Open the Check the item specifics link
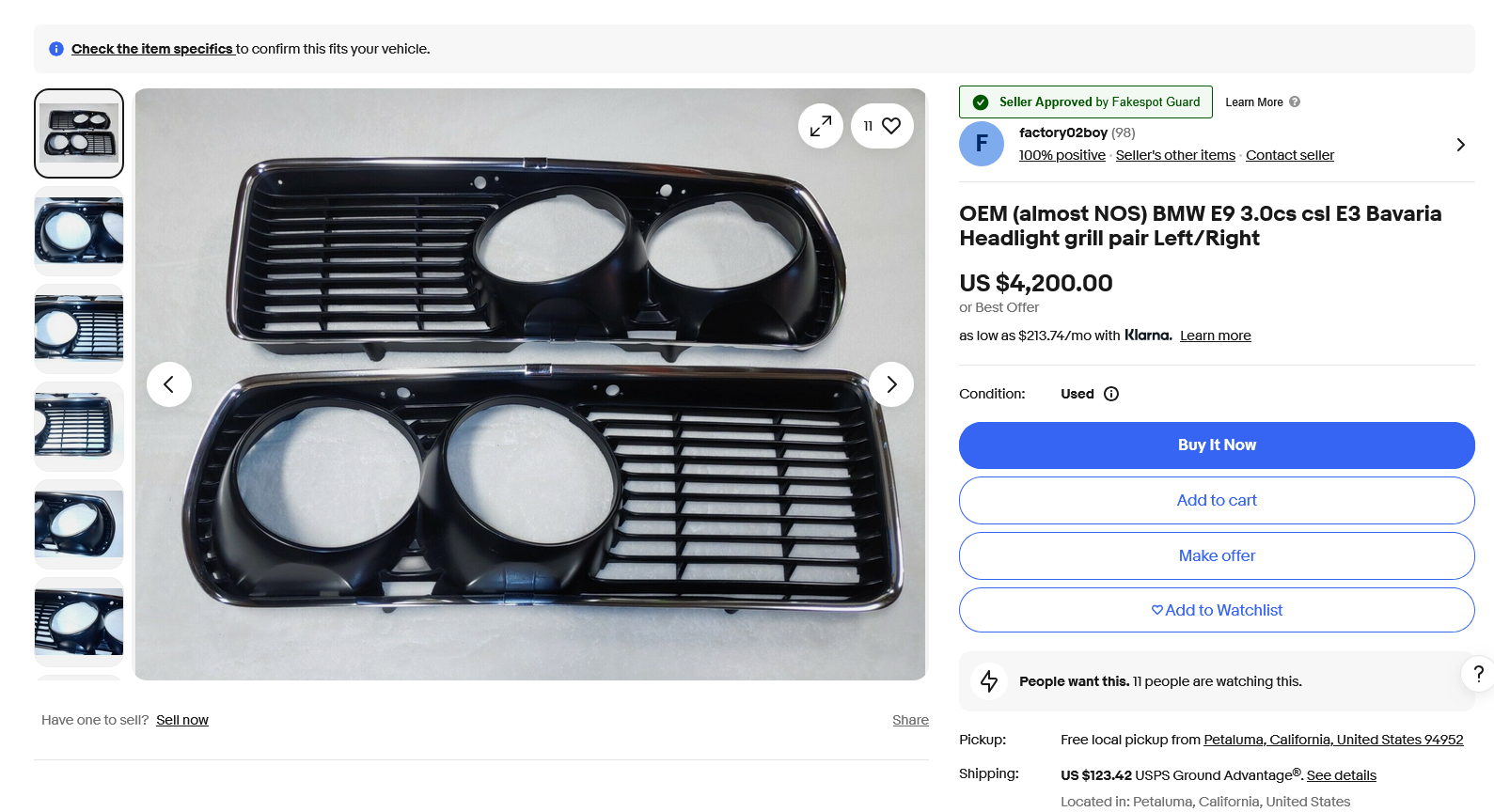The image size is (1494, 812). point(152,49)
